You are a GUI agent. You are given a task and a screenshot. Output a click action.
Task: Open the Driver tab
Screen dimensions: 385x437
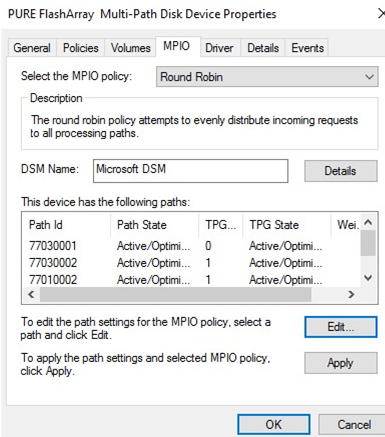click(219, 48)
